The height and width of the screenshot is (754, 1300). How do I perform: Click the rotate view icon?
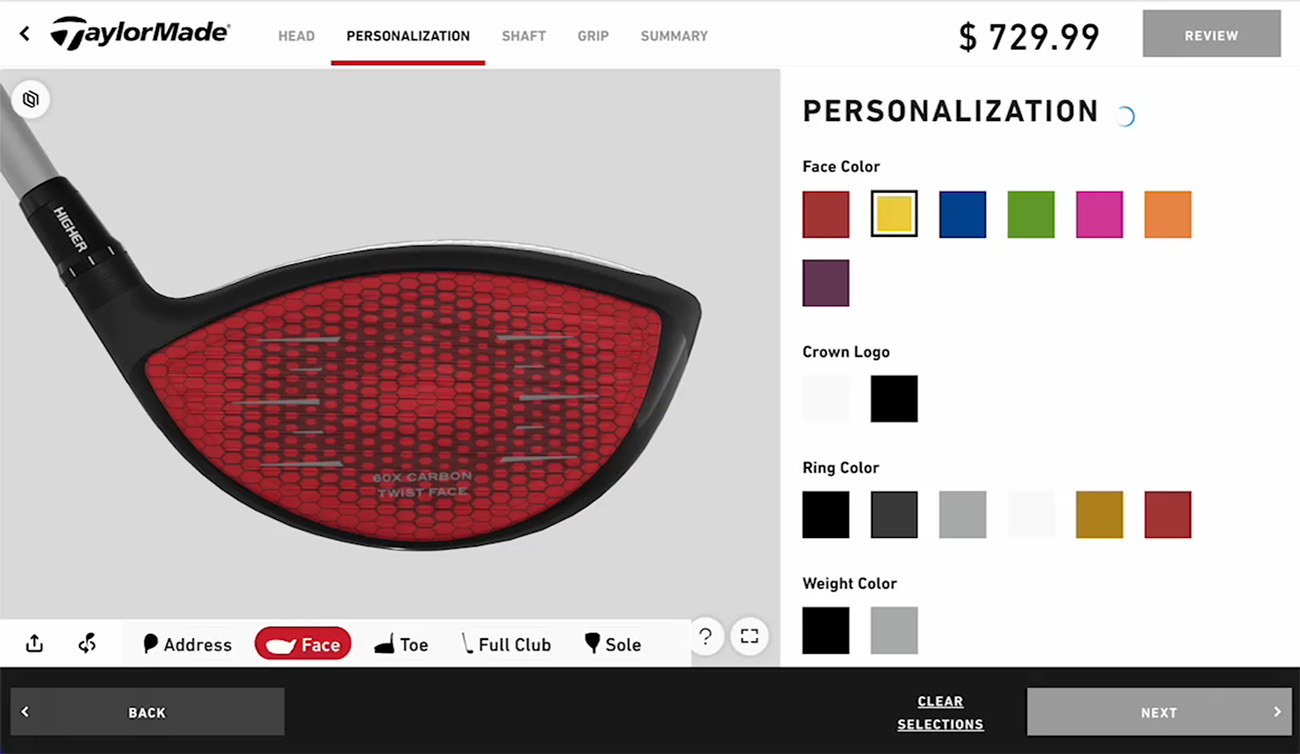(x=87, y=644)
